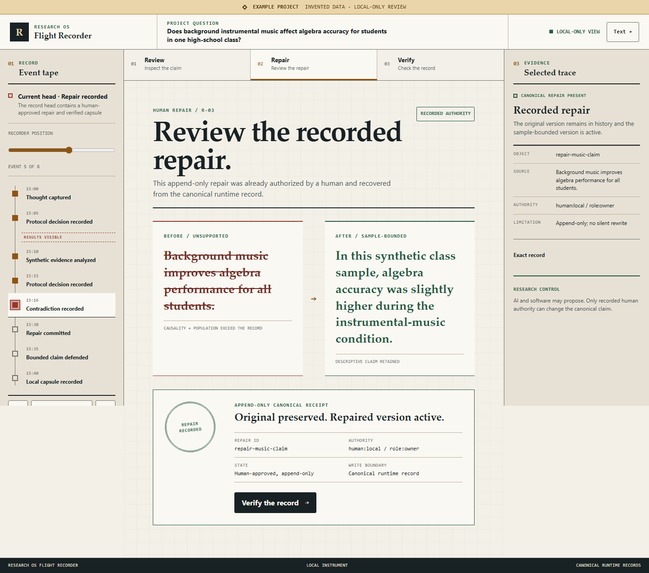Click the Local Instrument footer label
The width and height of the screenshot is (649, 573).
327,565
